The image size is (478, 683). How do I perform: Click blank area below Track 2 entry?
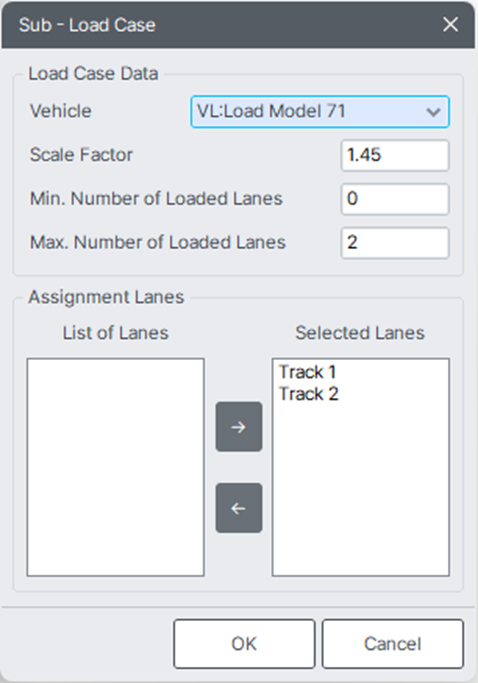coord(361,490)
